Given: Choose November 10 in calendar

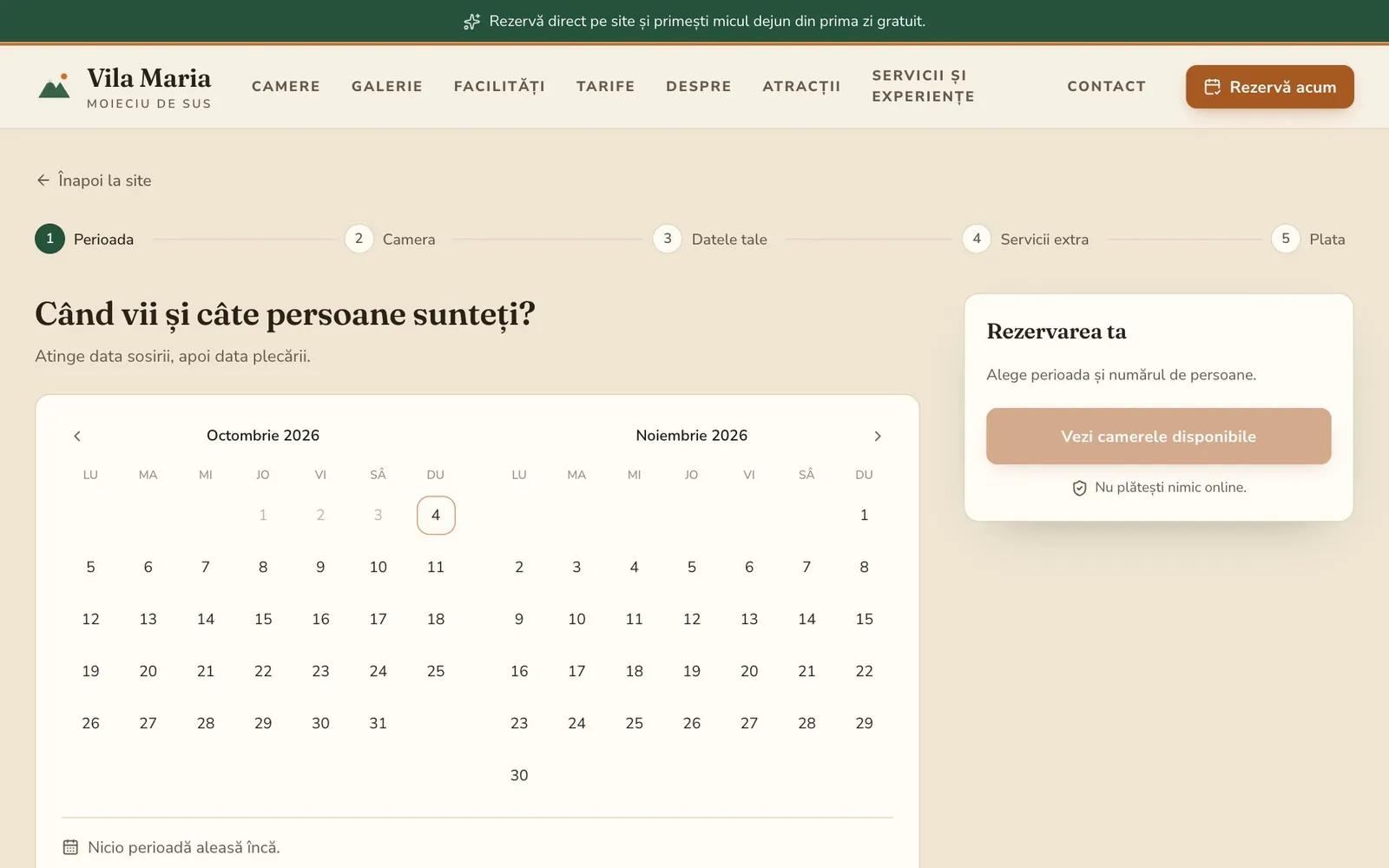Looking at the screenshot, I should point(576,619).
